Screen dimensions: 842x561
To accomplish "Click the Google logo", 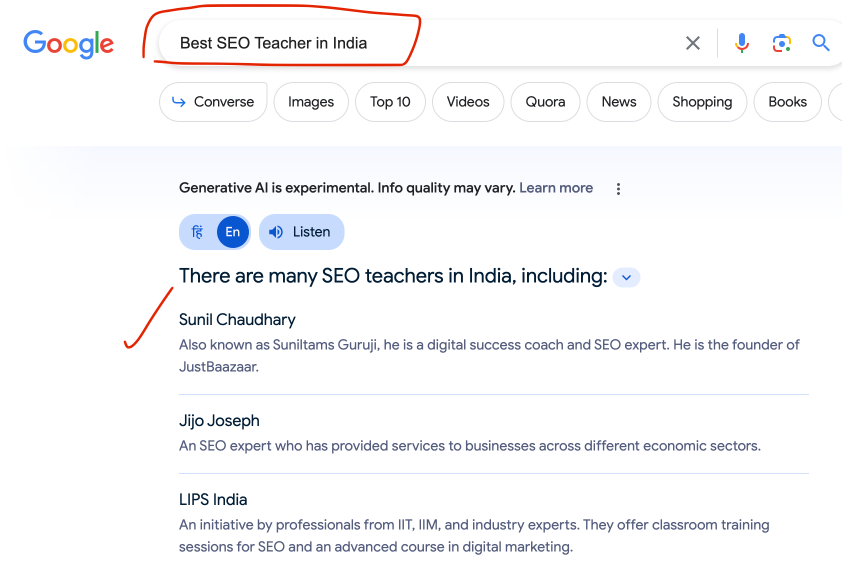I will [68, 44].
